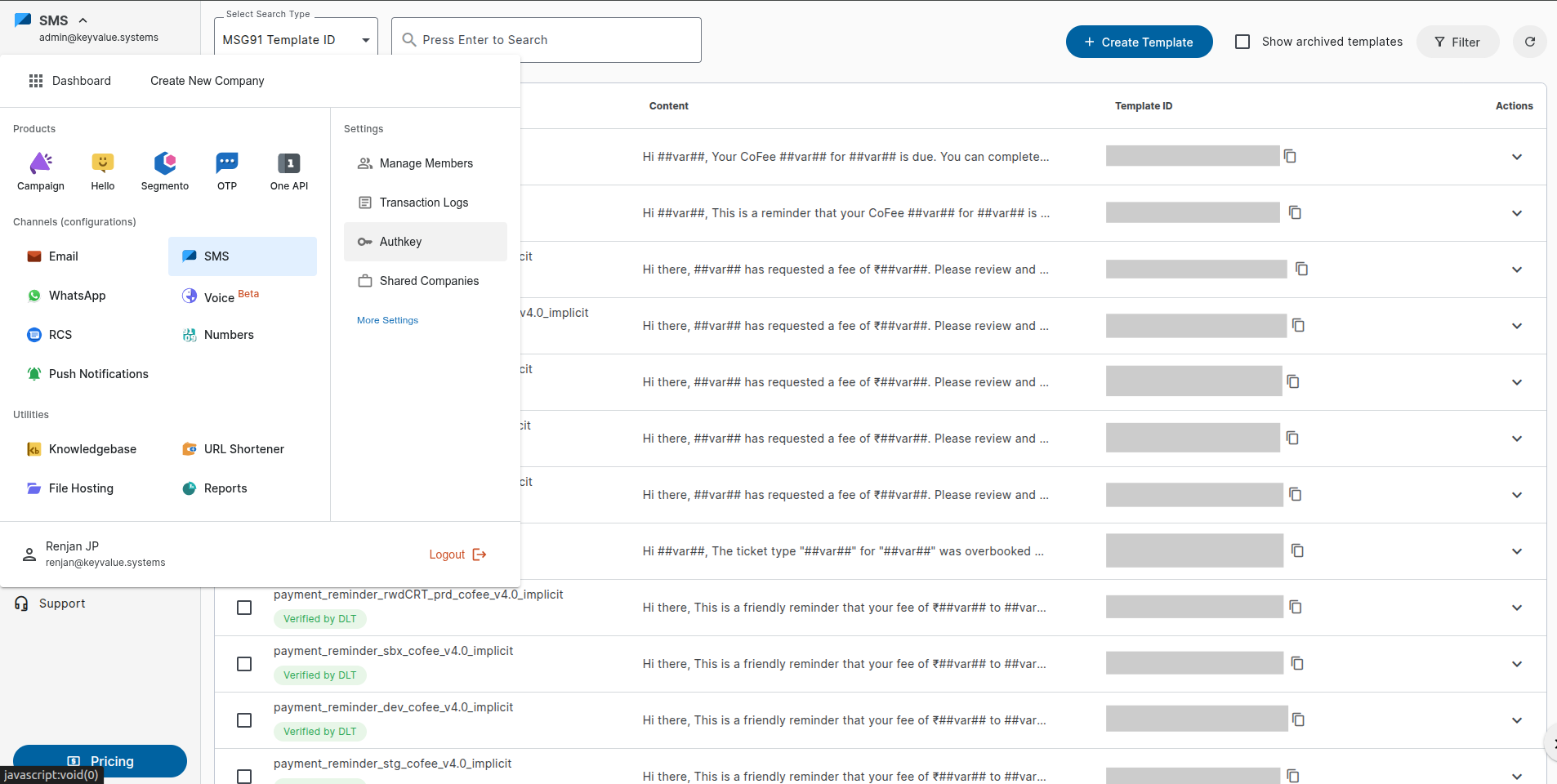Open Shared Companies
The height and width of the screenshot is (784, 1557).
click(x=426, y=281)
